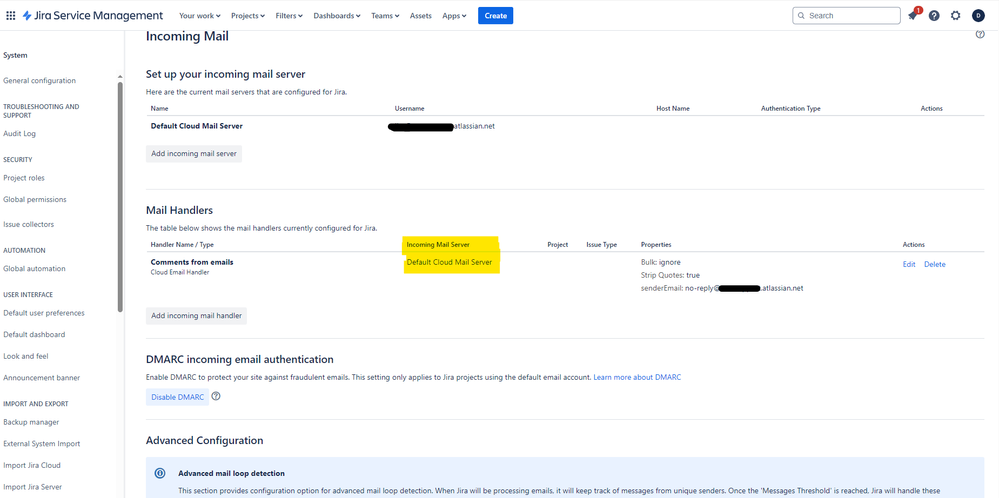999x498 pixels.
Task: Open External System Import in sidebar
Action: click(41, 444)
